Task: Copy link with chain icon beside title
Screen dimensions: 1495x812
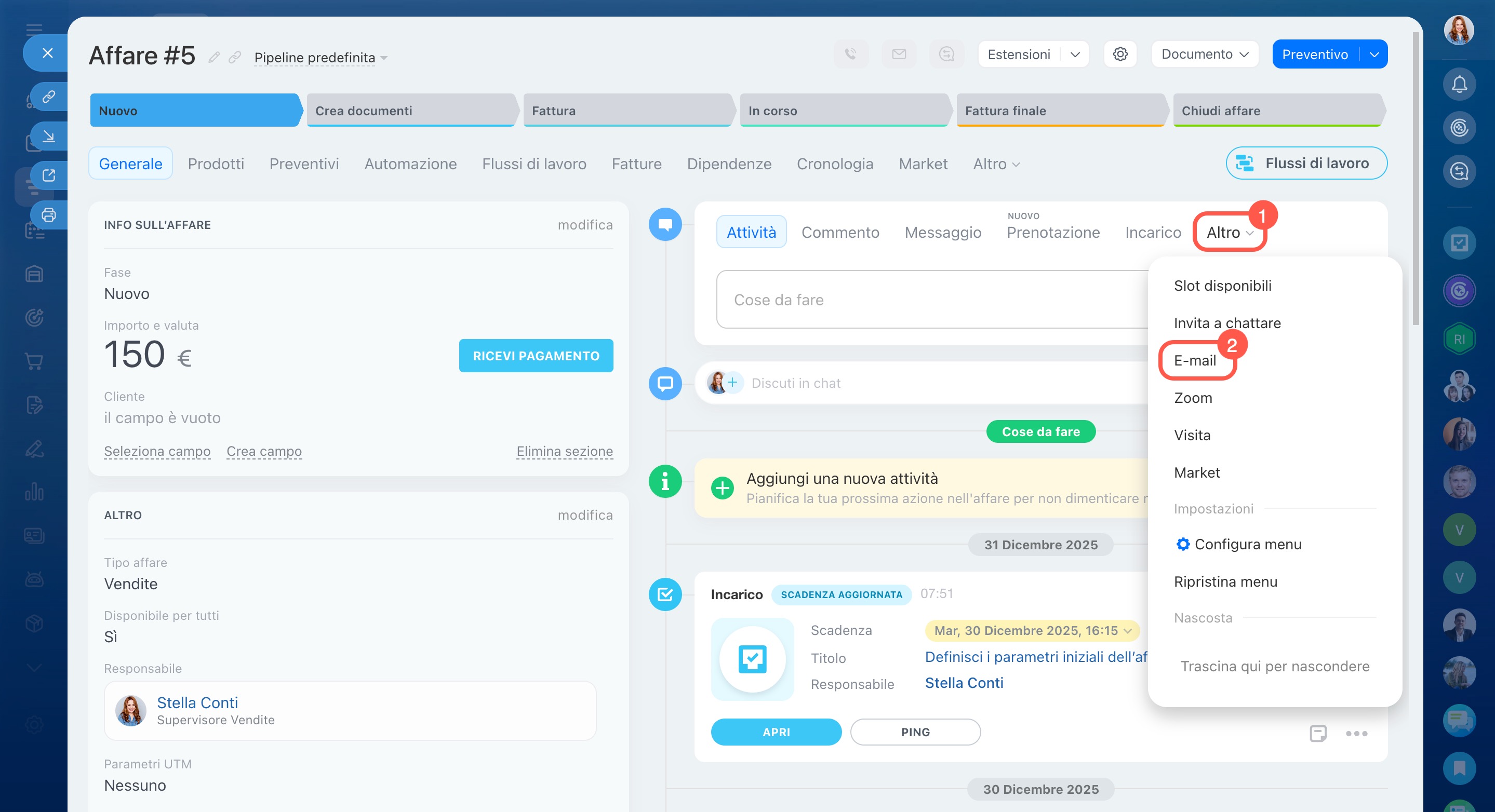Action: coord(234,57)
